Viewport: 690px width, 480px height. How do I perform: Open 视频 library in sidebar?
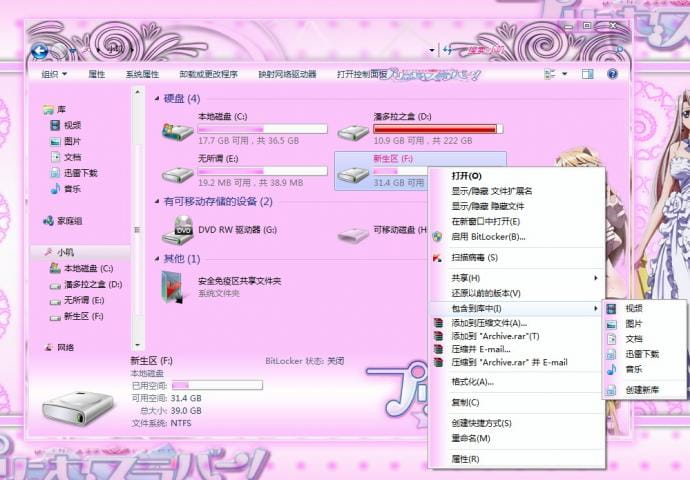coord(66,125)
